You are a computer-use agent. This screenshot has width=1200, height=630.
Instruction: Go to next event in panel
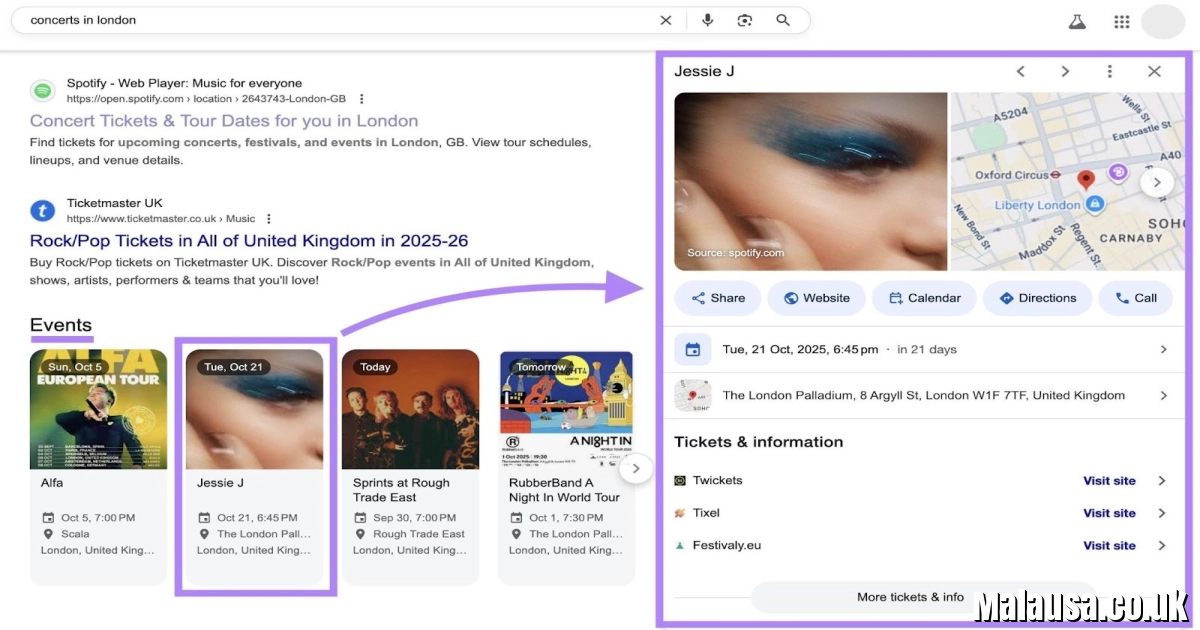1065,71
